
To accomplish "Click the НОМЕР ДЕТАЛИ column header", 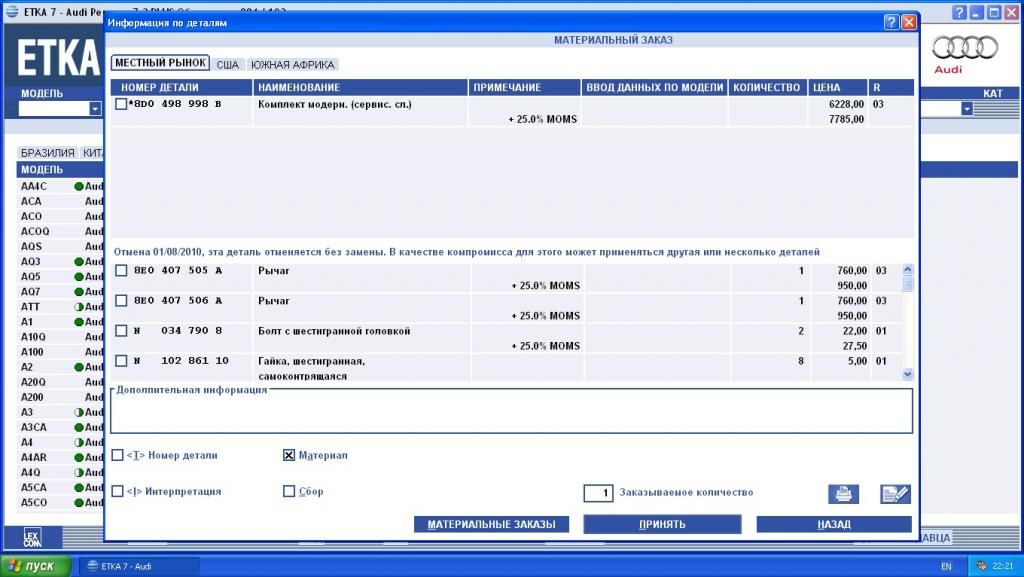I will click(x=182, y=87).
